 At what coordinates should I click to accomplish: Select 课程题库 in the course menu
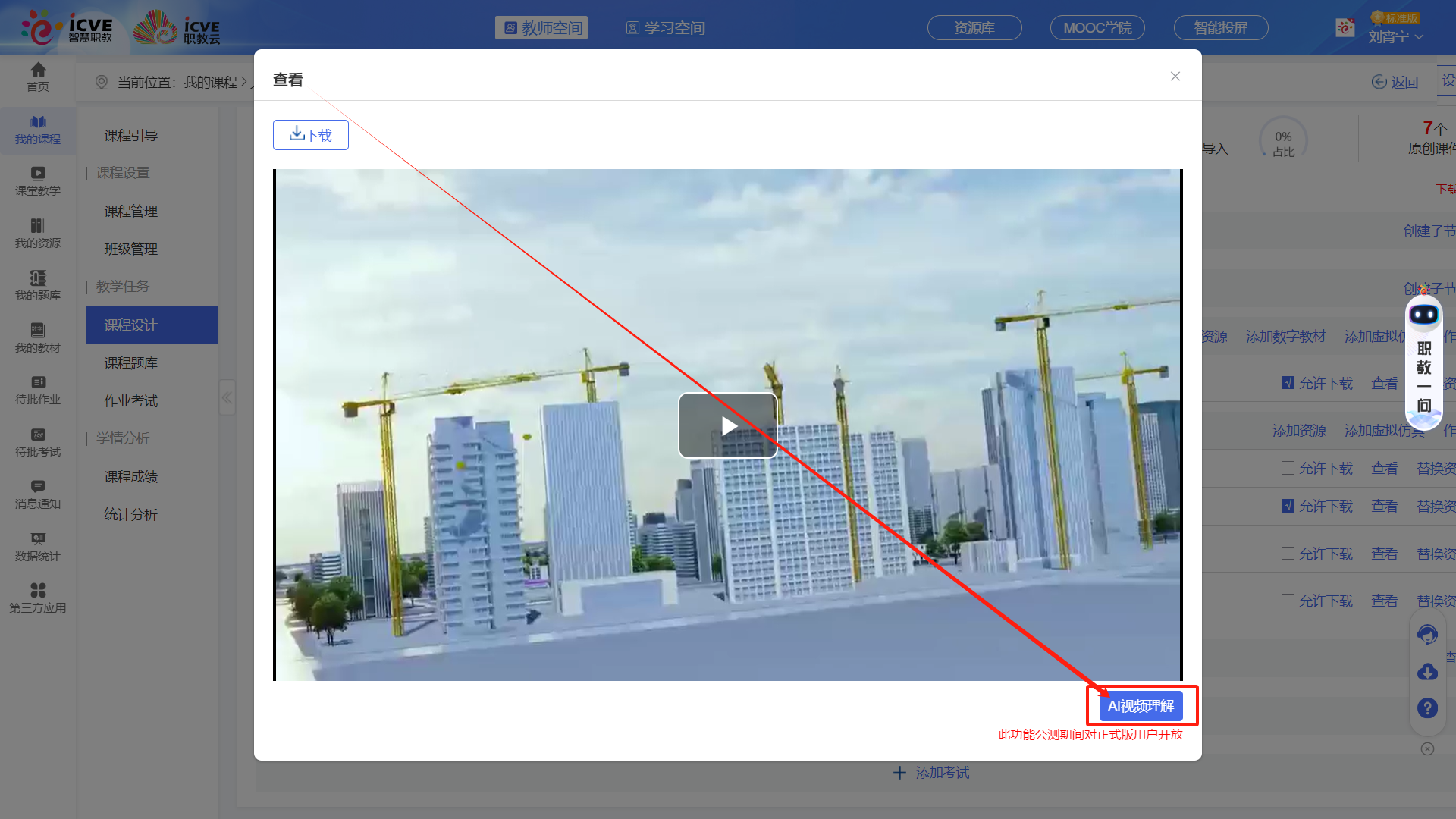131,363
